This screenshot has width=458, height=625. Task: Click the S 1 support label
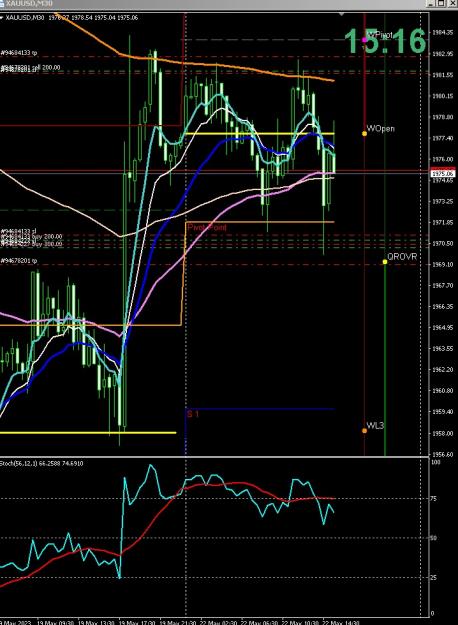pyautogui.click(x=193, y=414)
